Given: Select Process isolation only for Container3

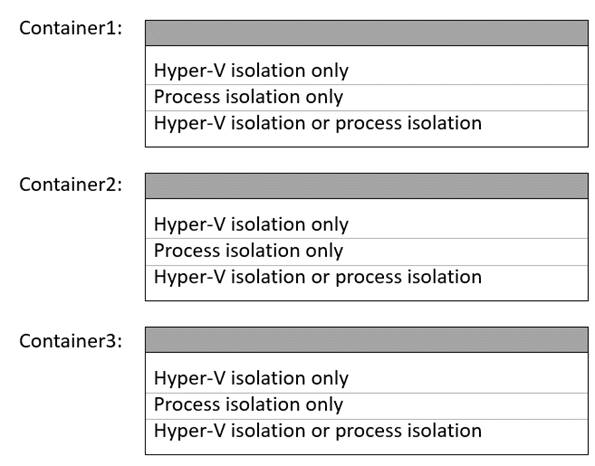Looking at the screenshot, I should click(367, 406).
